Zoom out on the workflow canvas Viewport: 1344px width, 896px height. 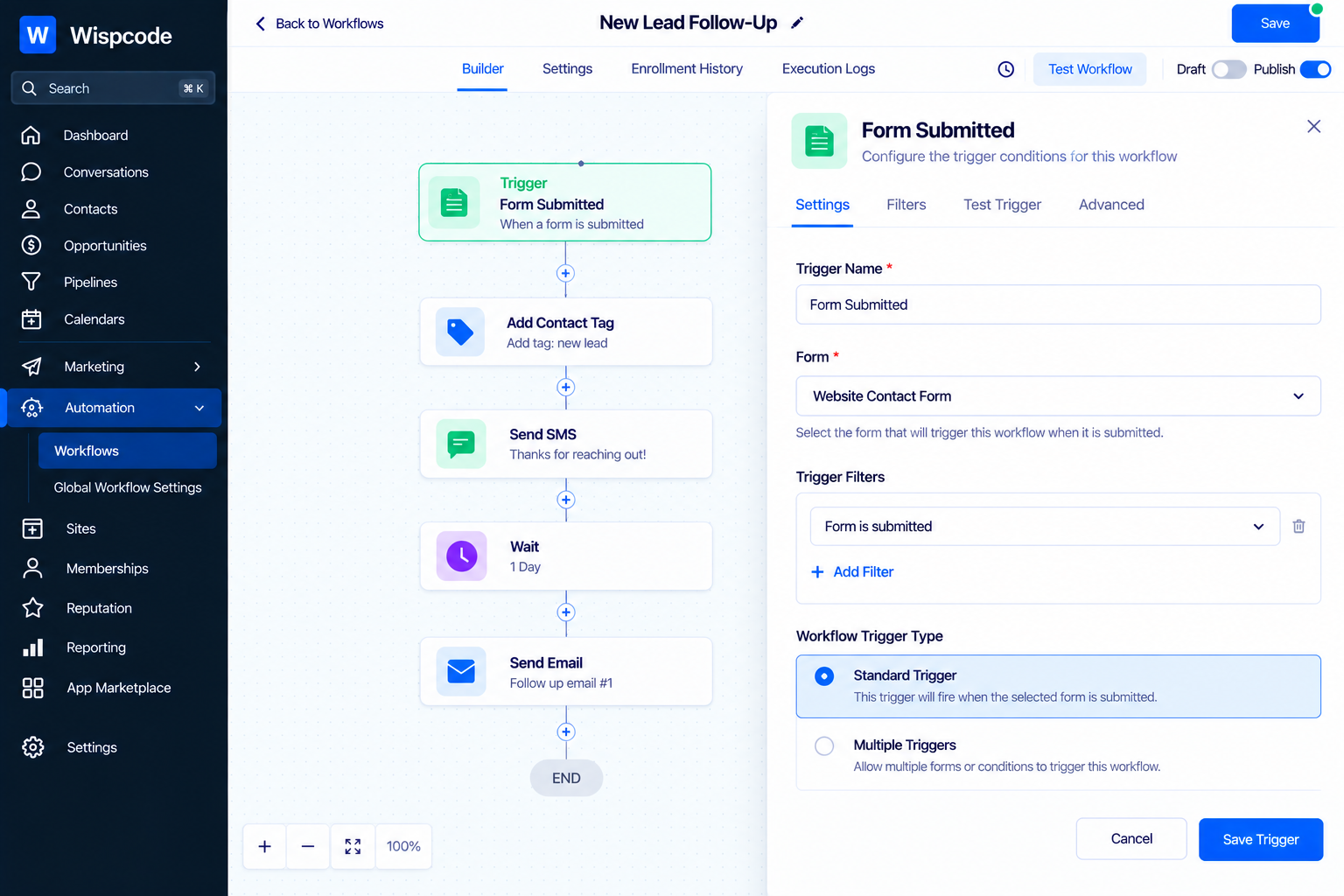coord(308,846)
